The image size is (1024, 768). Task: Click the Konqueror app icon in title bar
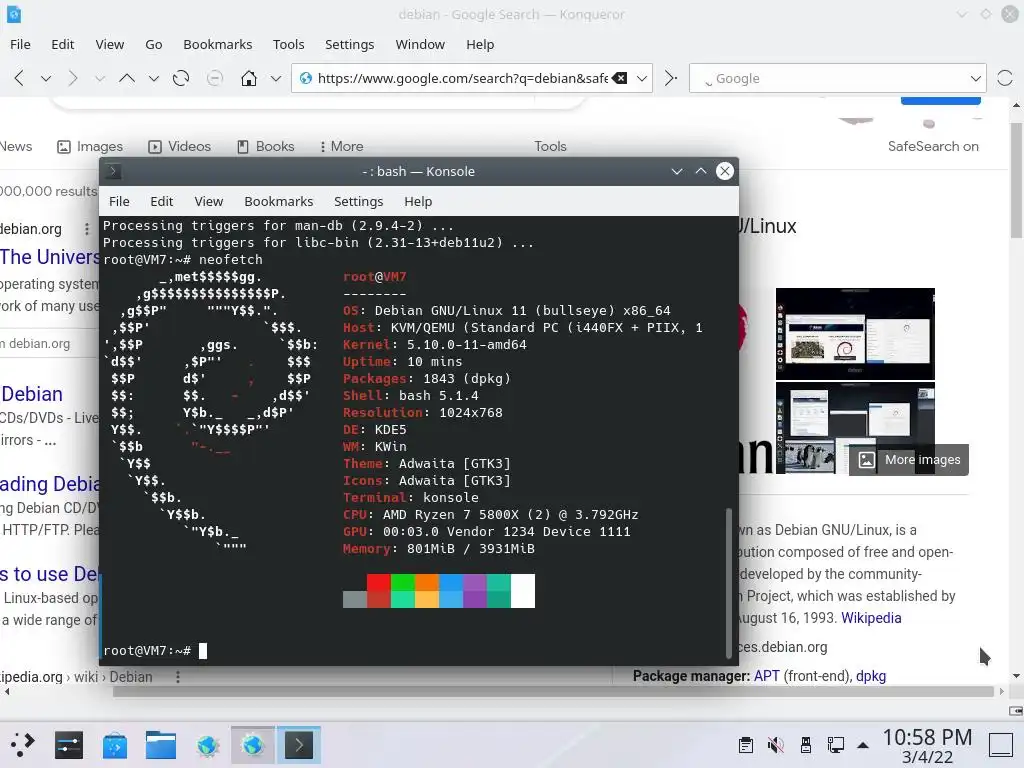pos(14,14)
